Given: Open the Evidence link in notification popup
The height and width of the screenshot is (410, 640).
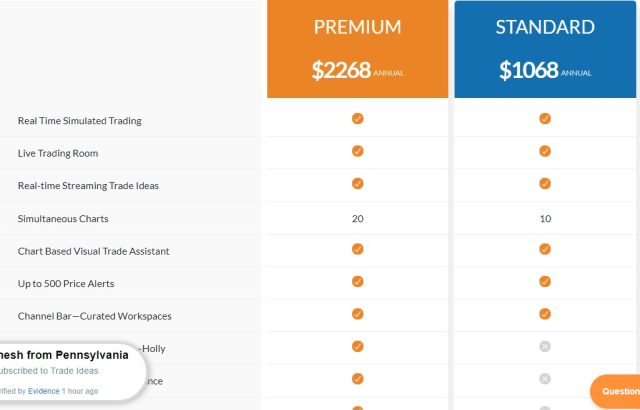Looking at the screenshot, I should (x=43, y=391).
